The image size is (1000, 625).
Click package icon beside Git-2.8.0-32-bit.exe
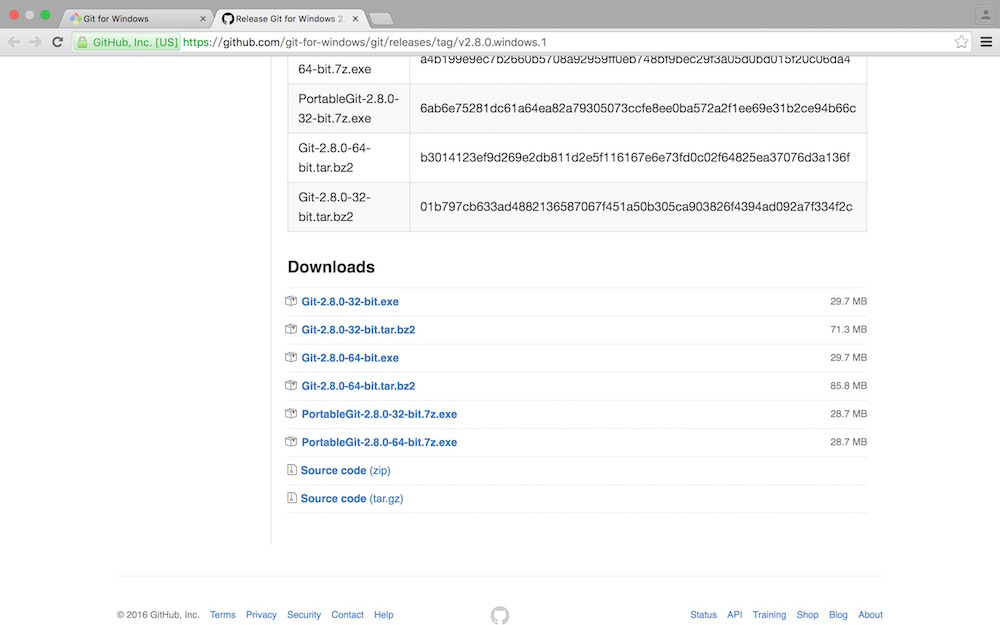pos(291,301)
